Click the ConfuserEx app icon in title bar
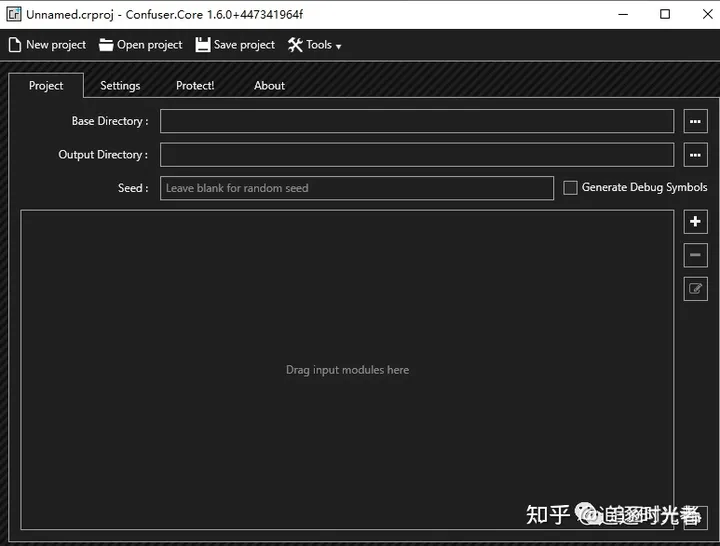Image resolution: width=720 pixels, height=546 pixels. pyautogui.click(x=14, y=14)
